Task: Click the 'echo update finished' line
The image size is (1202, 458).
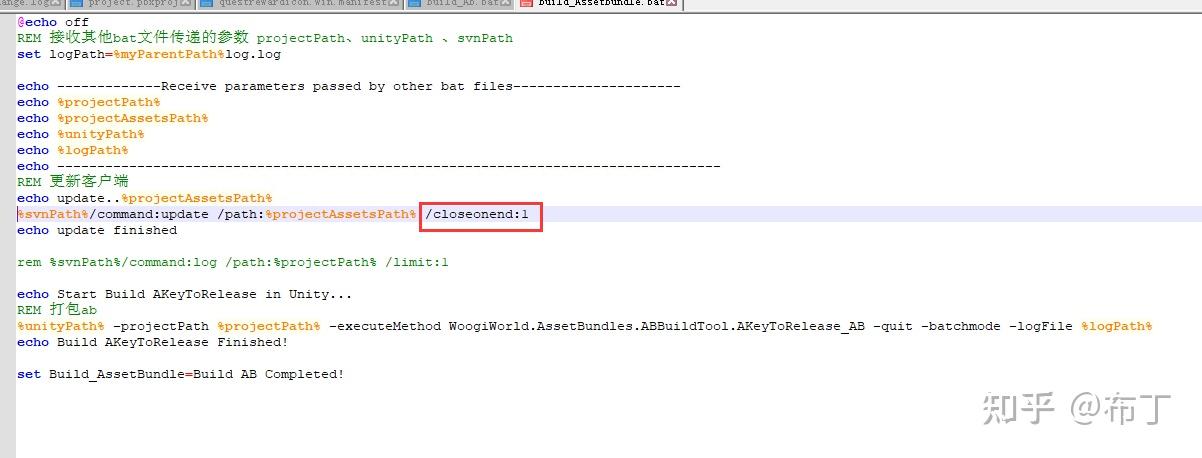Action: [x=97, y=230]
